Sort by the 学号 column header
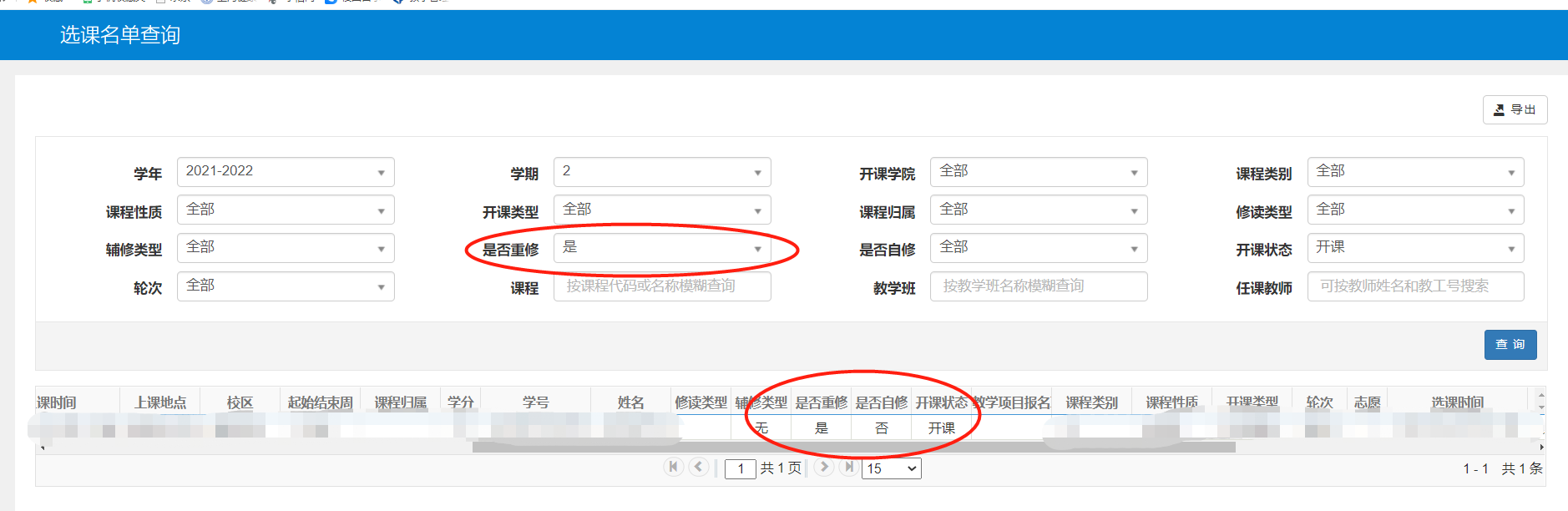The height and width of the screenshot is (511, 1568). [535, 402]
